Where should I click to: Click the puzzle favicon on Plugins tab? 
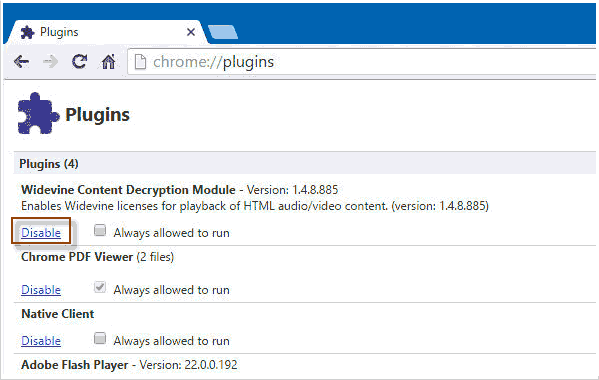click(28, 32)
